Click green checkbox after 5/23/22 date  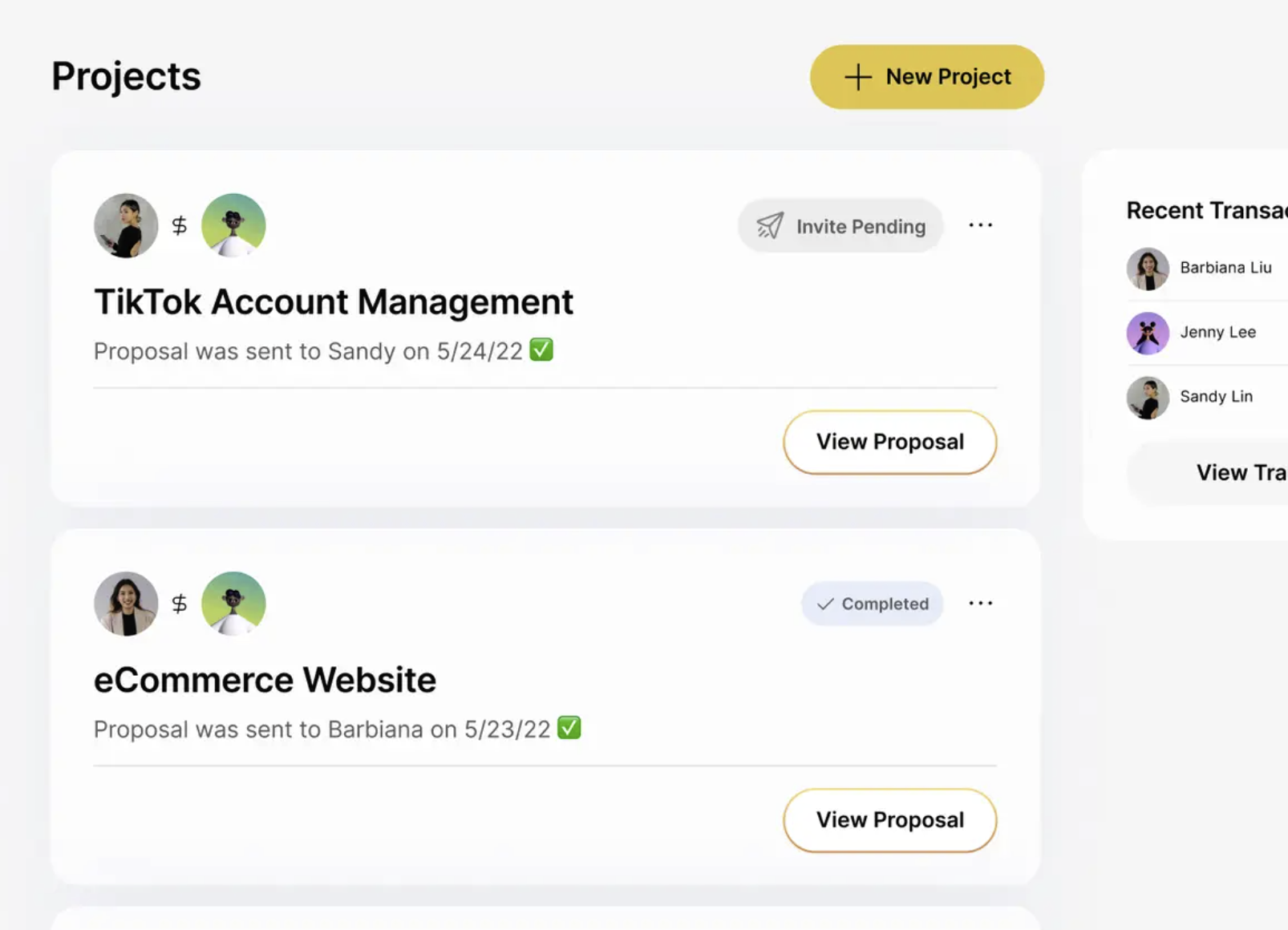(x=569, y=728)
